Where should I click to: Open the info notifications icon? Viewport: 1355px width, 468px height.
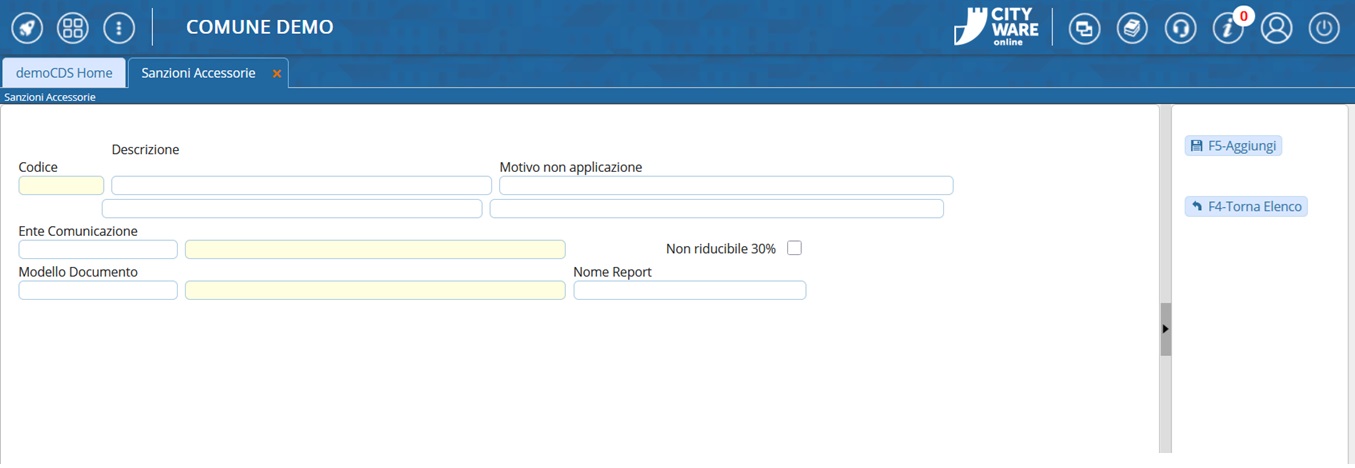point(1228,28)
